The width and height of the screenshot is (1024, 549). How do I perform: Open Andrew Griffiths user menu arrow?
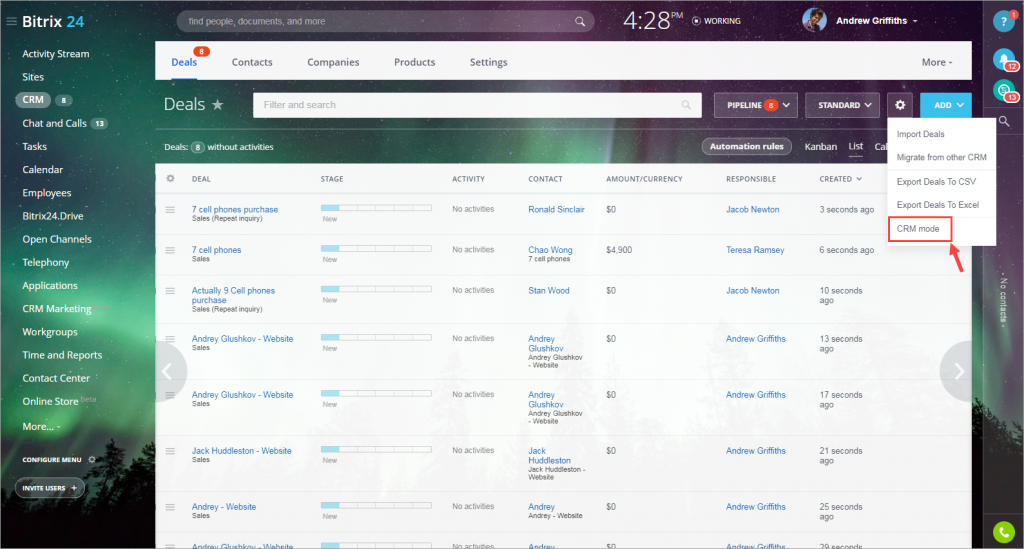915,22
